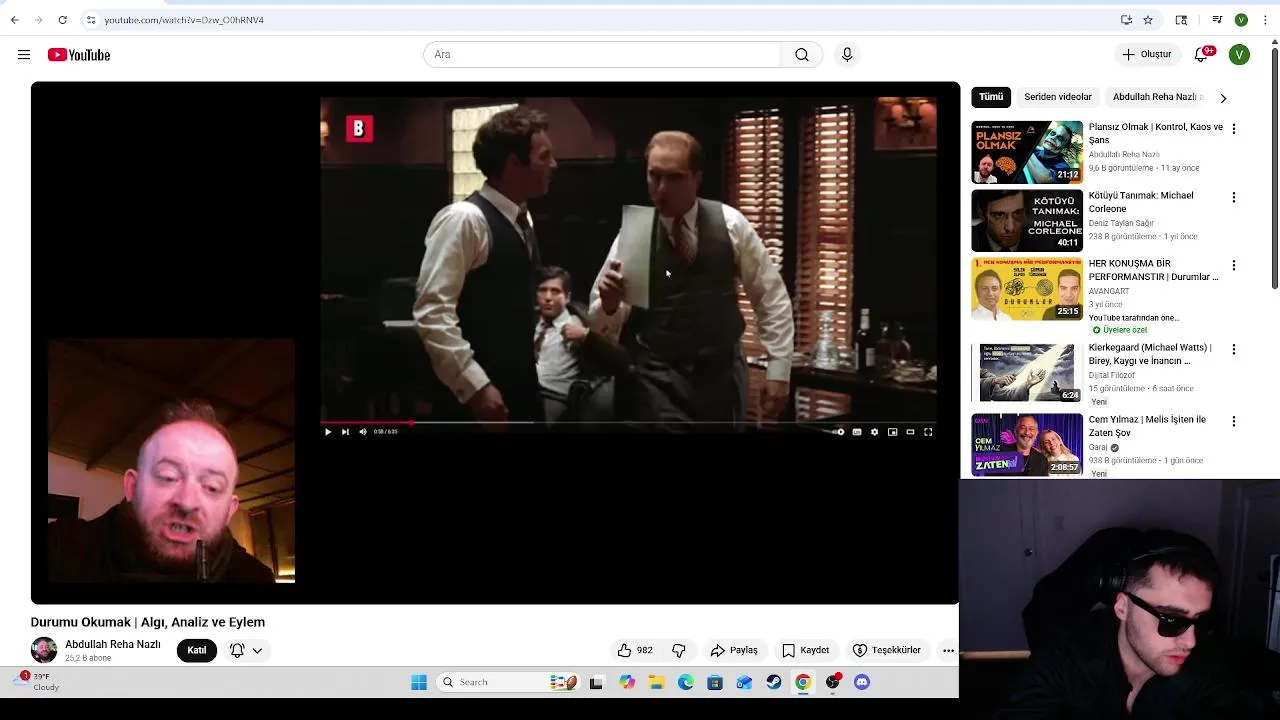Start voice search with the microphone
Image resolution: width=1280 pixels, height=720 pixels.
[x=847, y=55]
